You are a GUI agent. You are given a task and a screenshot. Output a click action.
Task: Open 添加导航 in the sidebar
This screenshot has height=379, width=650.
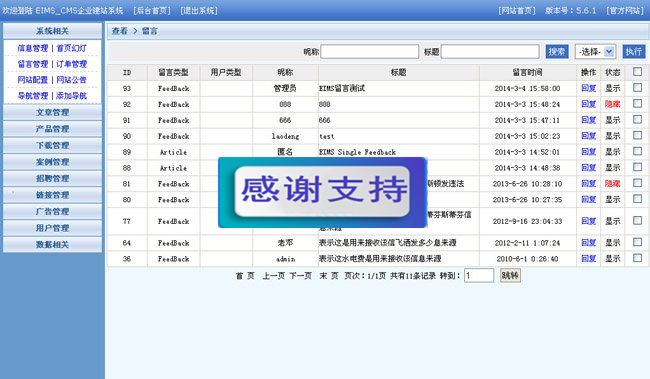click(71, 96)
